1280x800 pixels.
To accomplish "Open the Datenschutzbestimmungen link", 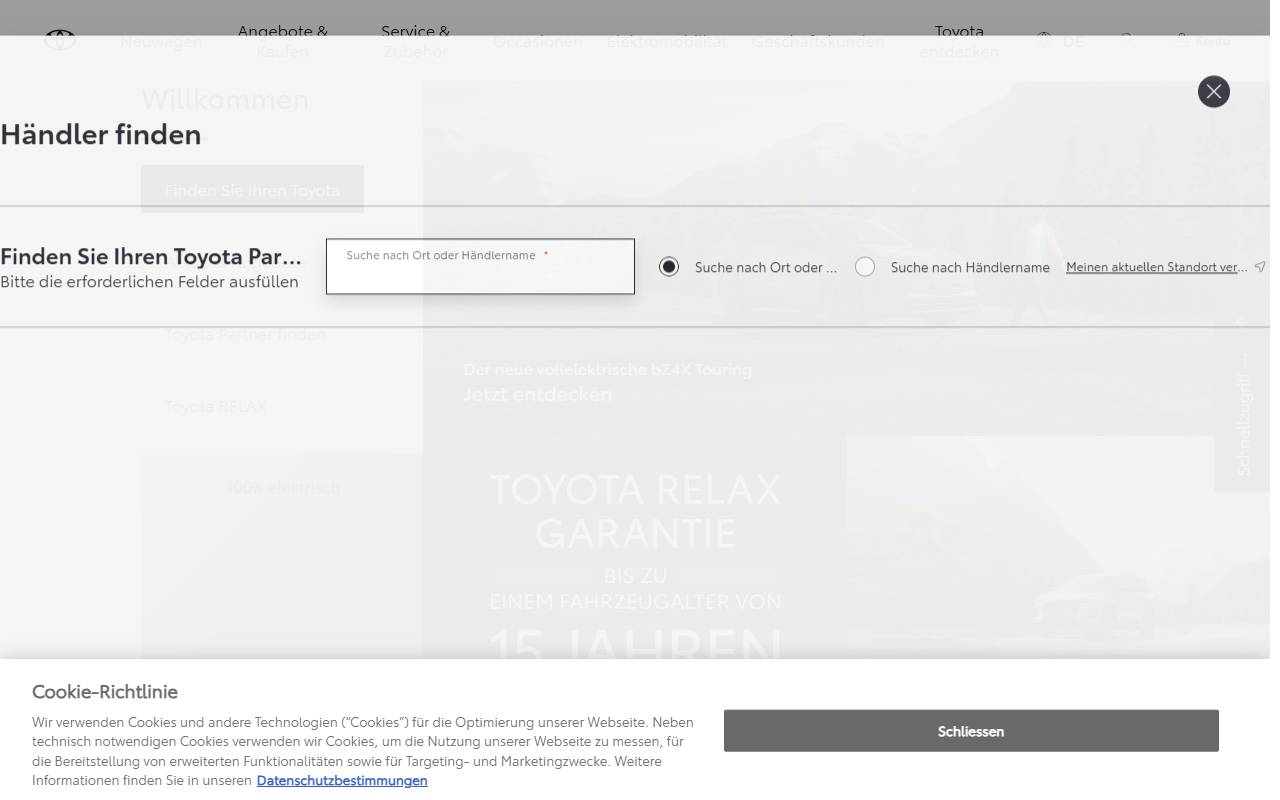I will [x=342, y=781].
